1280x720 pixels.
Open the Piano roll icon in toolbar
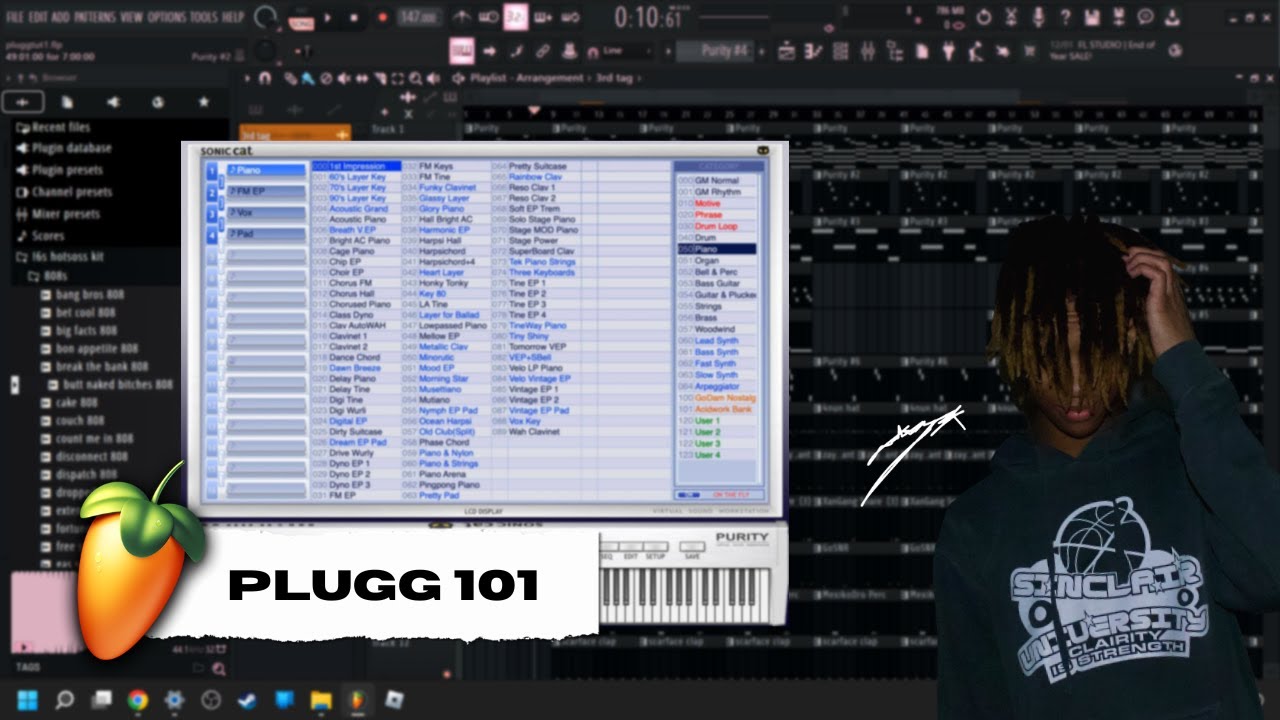[814, 51]
